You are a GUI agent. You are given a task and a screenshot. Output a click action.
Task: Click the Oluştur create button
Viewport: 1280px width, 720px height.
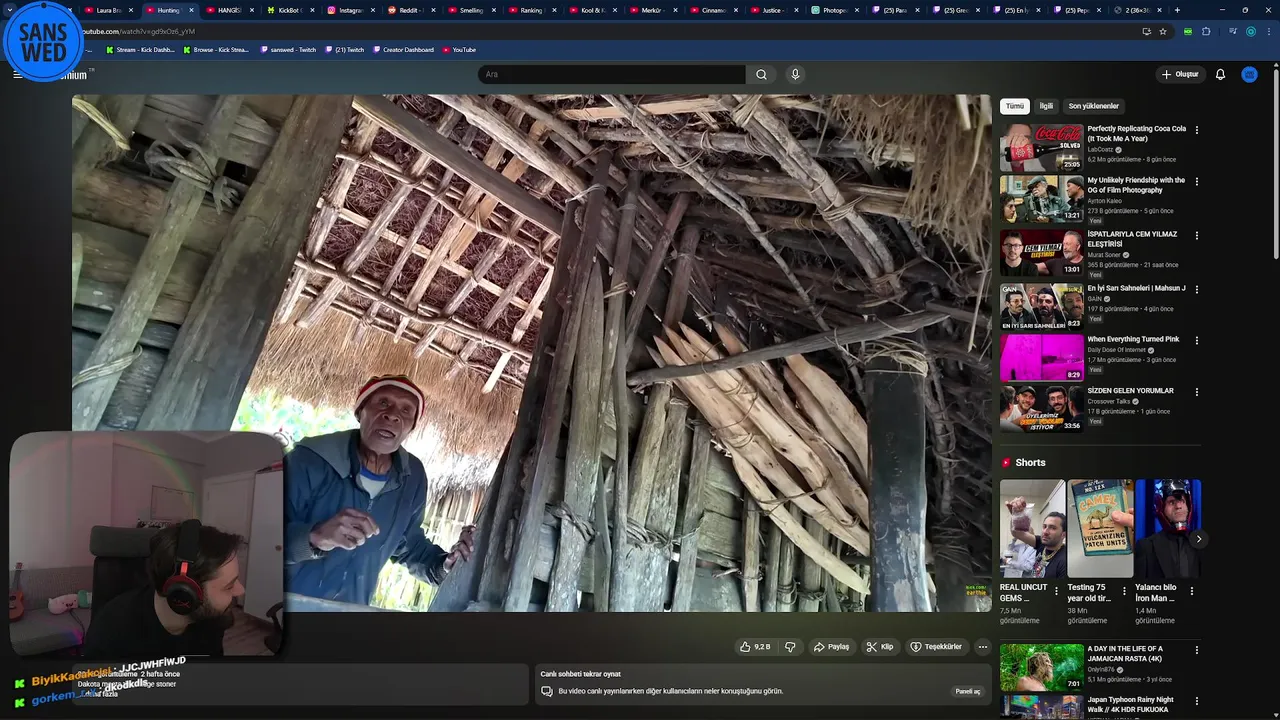point(1180,74)
